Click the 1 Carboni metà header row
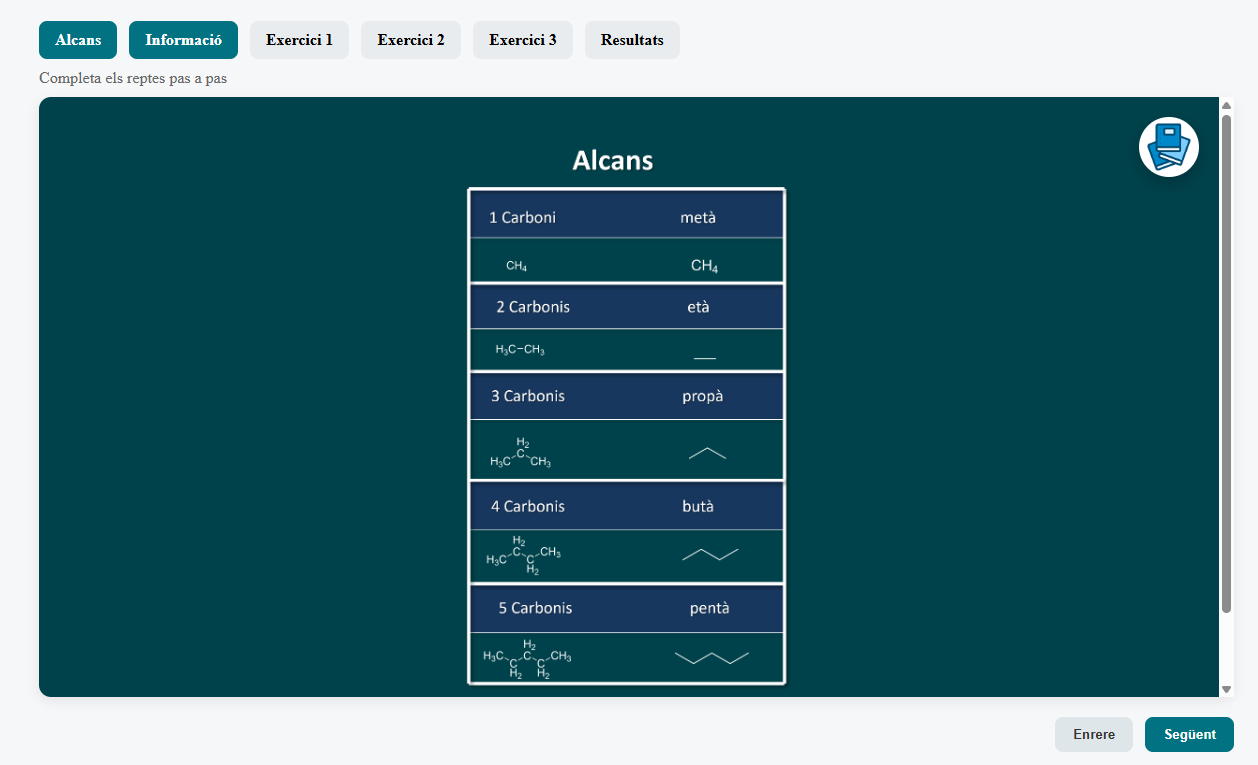Viewport: 1258px width, 765px height. point(627,217)
